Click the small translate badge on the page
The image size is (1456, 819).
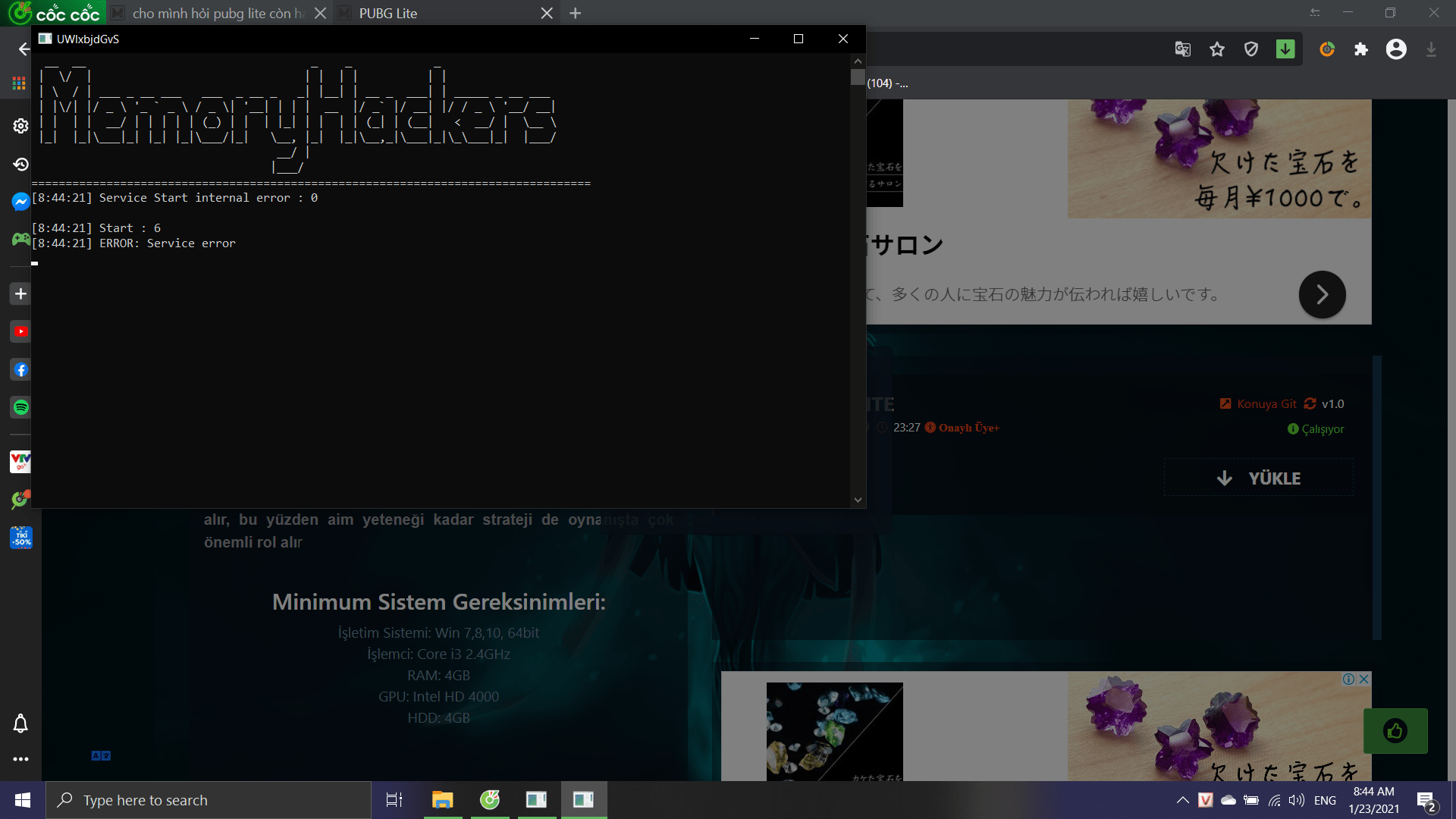(101, 755)
